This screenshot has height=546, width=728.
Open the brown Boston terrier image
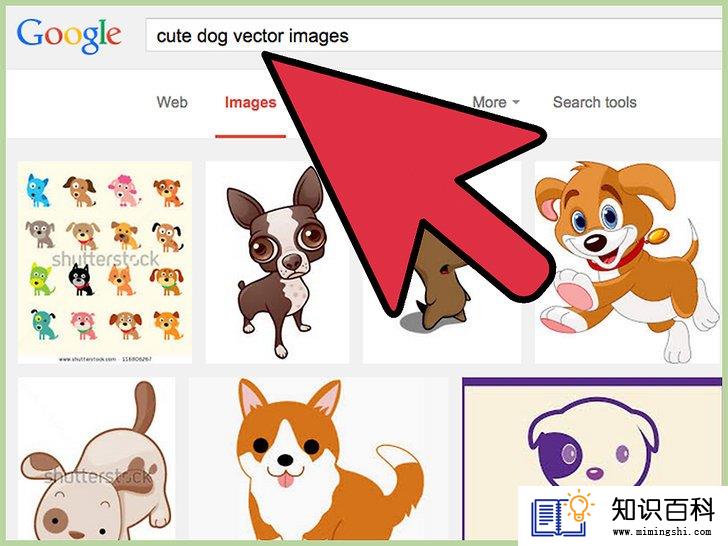coord(277,262)
